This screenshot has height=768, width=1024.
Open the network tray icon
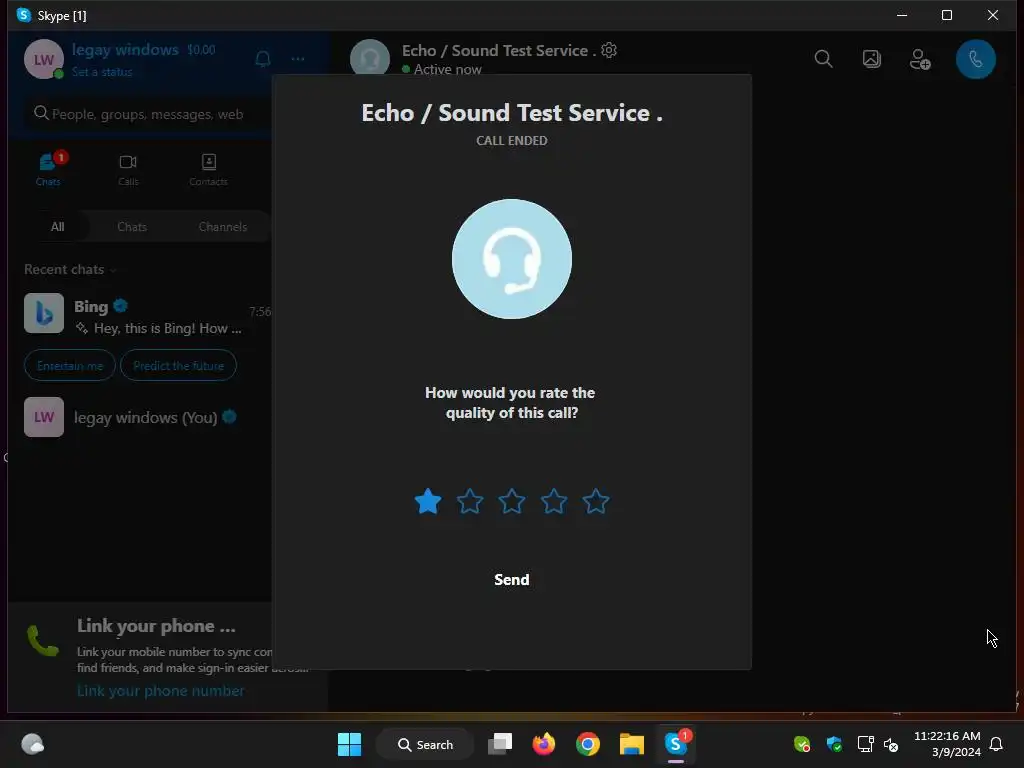865,744
